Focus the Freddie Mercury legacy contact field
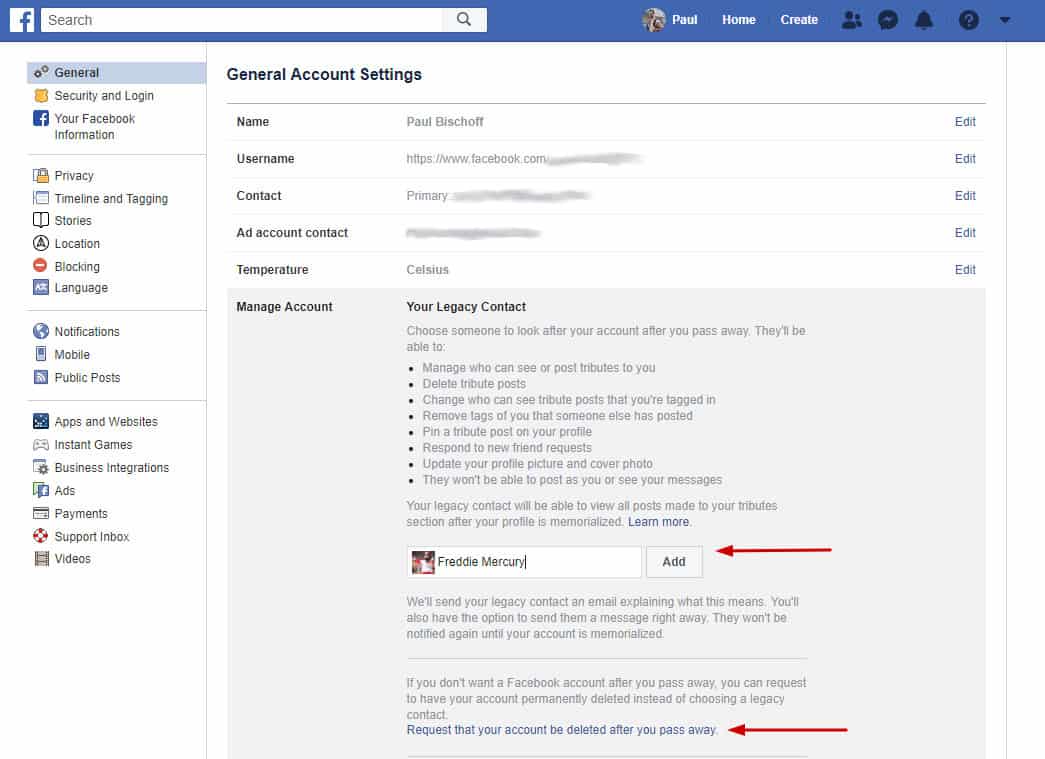The image size is (1045, 759). coord(524,562)
